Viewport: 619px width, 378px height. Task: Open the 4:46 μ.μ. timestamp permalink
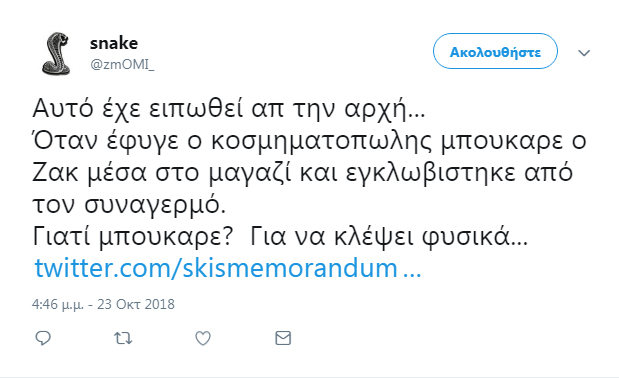click(x=58, y=304)
